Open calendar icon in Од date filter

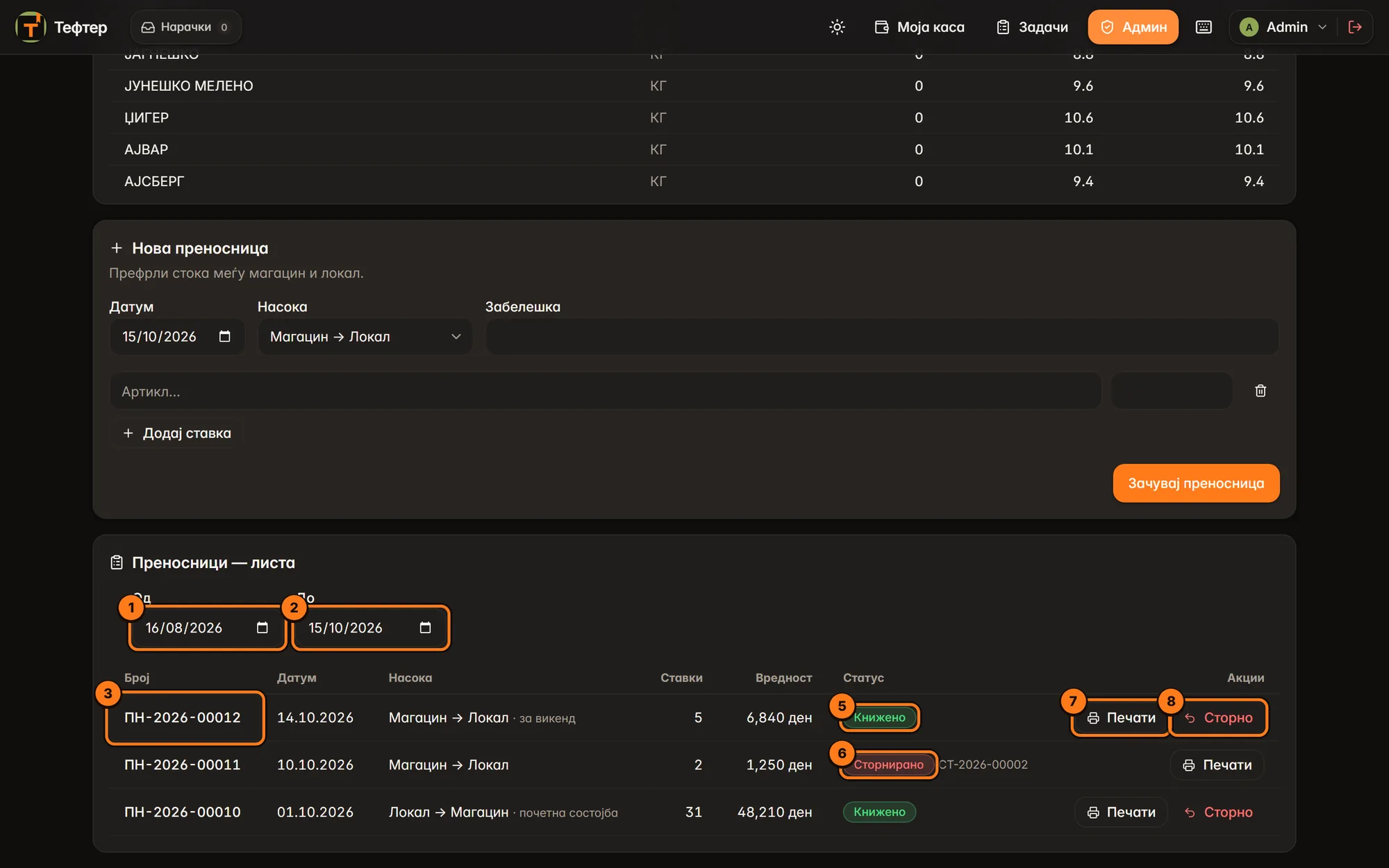(262, 628)
